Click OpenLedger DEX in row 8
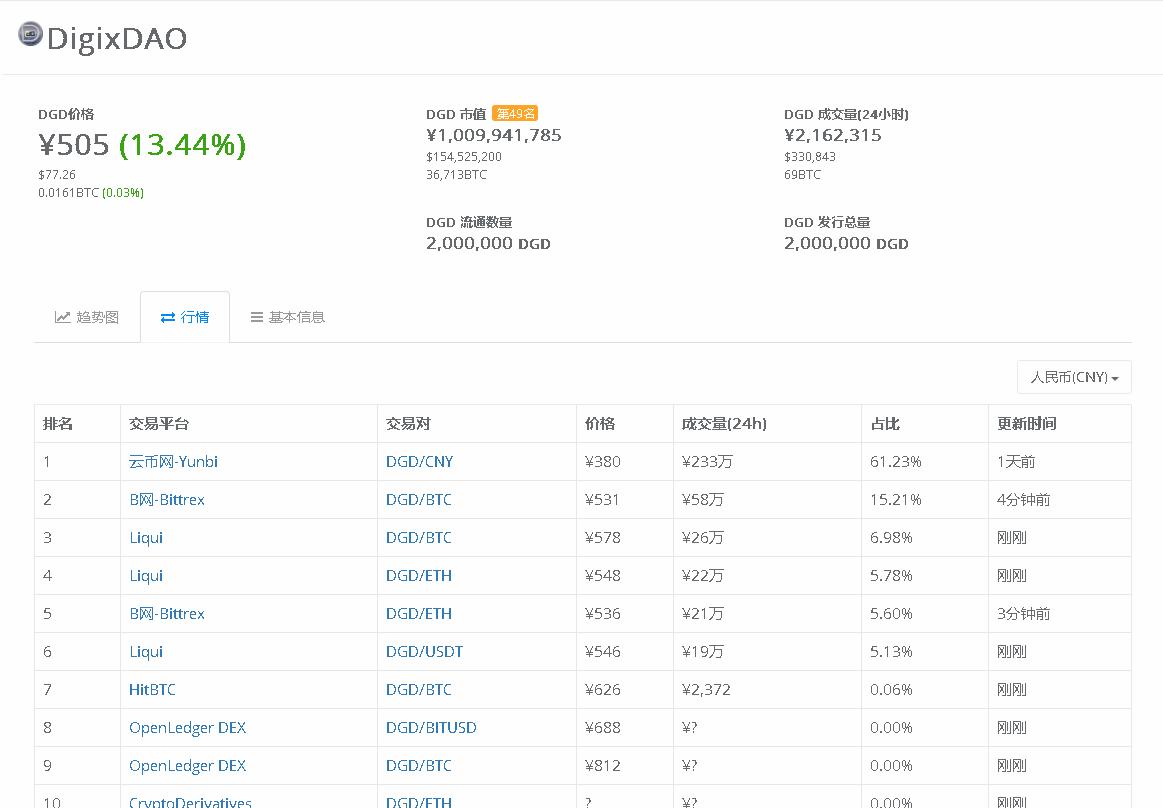Screen dimensions: 1163x808 tap(187, 728)
